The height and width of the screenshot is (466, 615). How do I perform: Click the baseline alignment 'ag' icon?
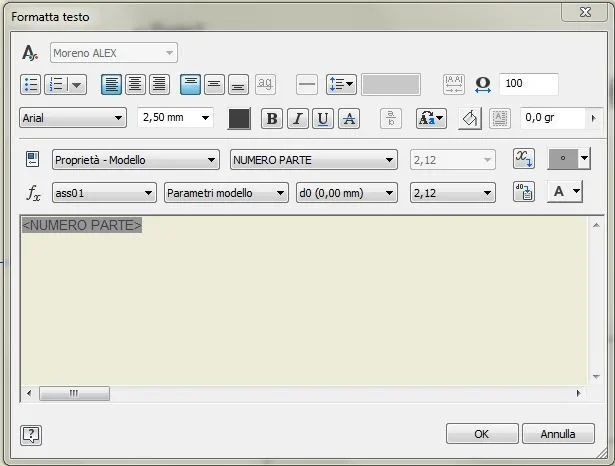tap(265, 84)
